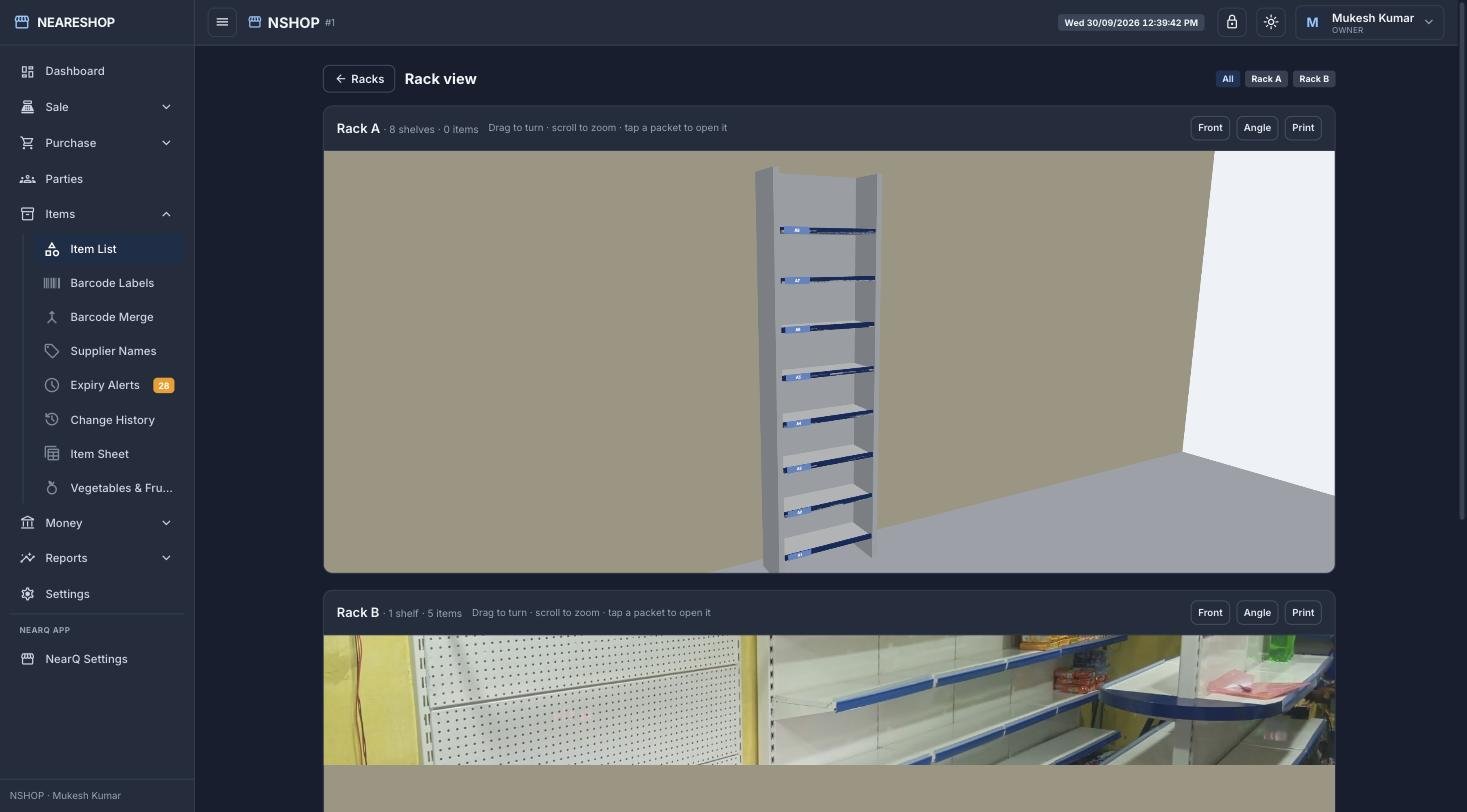Click the Expiry Alerts clock icon
Viewport: 1467px width, 812px height.
pyautogui.click(x=52, y=385)
